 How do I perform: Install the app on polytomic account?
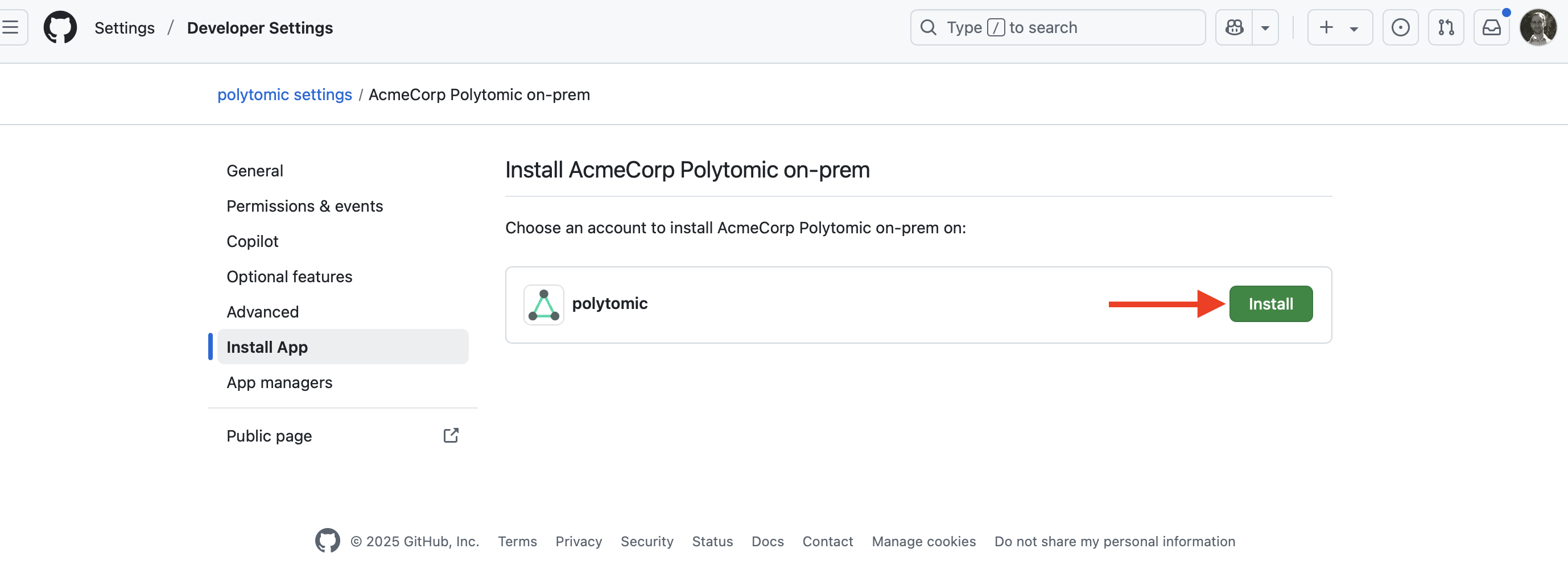pyautogui.click(x=1270, y=304)
